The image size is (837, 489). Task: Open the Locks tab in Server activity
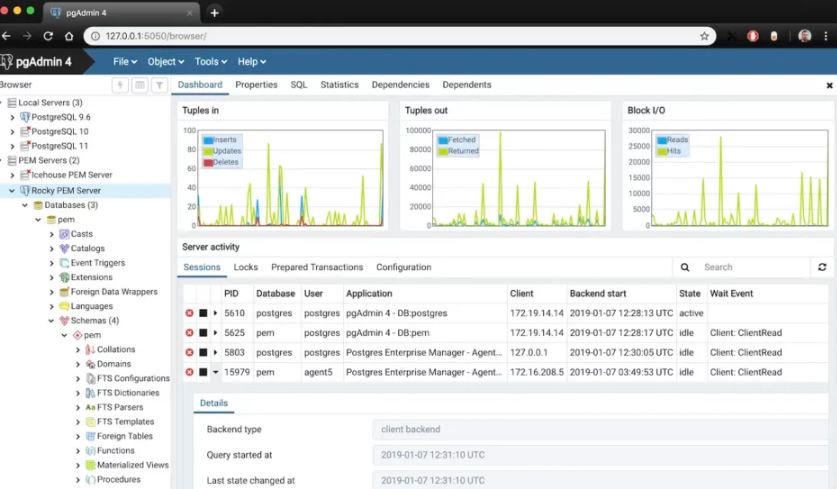tap(246, 267)
